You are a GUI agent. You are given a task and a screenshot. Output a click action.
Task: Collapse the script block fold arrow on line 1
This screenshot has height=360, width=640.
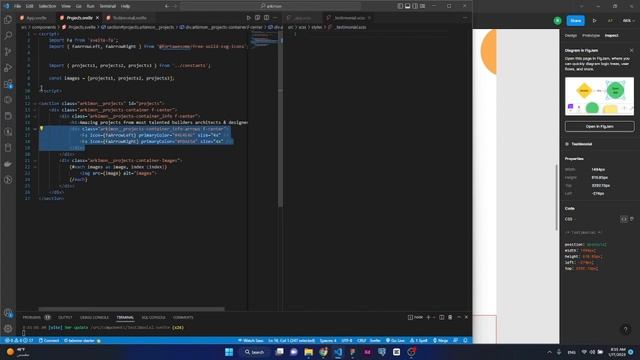coord(35,34)
